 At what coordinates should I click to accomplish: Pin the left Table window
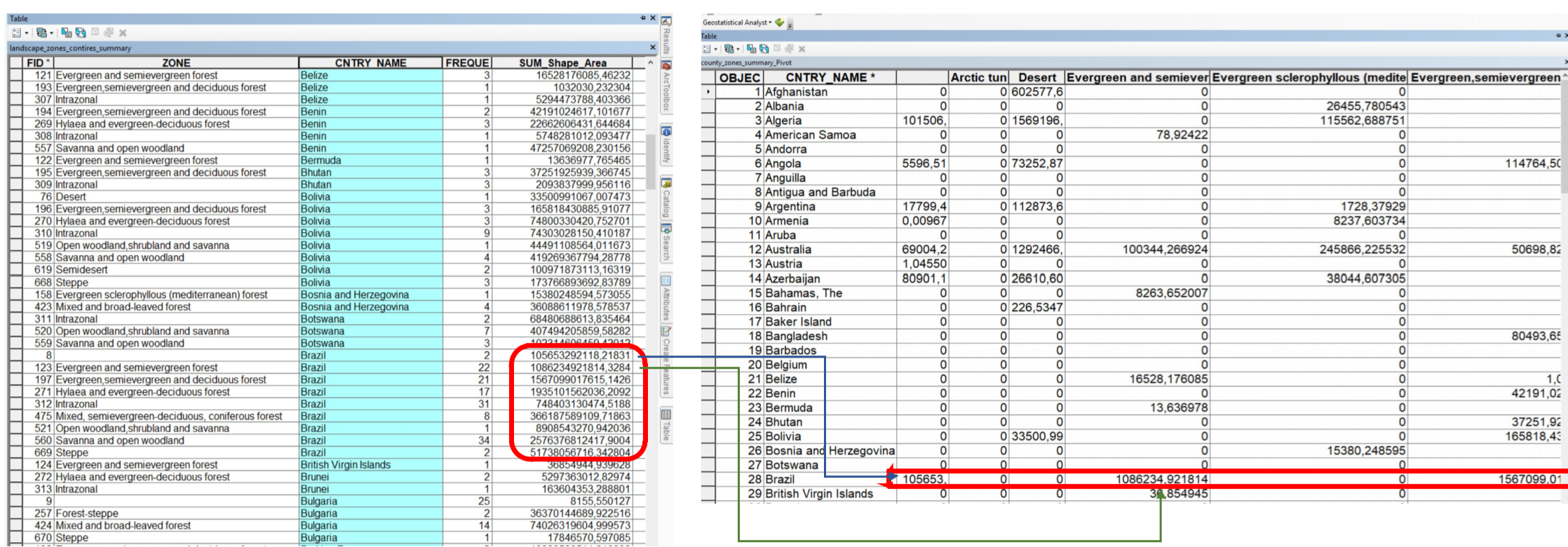tap(642, 18)
